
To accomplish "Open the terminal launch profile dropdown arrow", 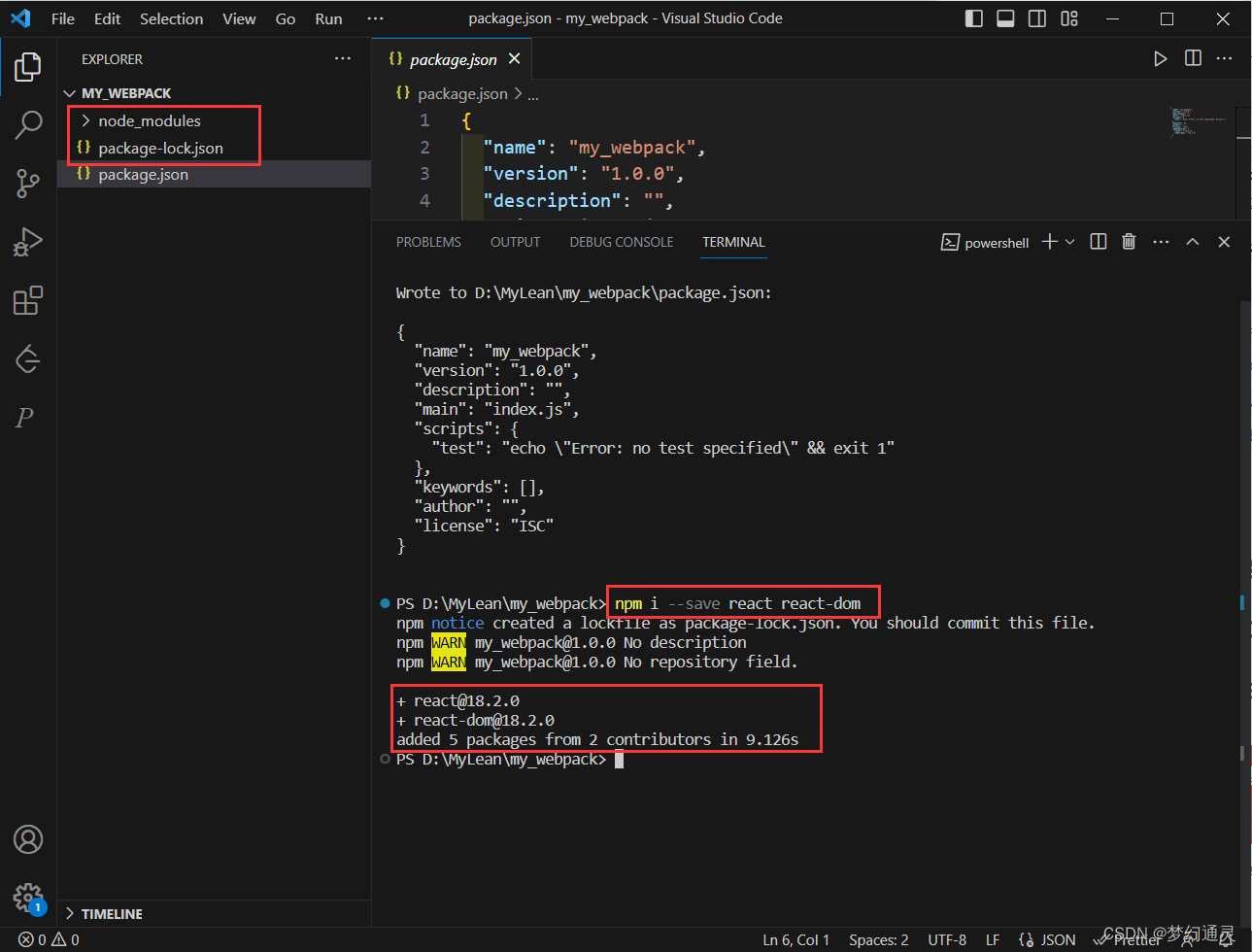I will tap(1070, 242).
